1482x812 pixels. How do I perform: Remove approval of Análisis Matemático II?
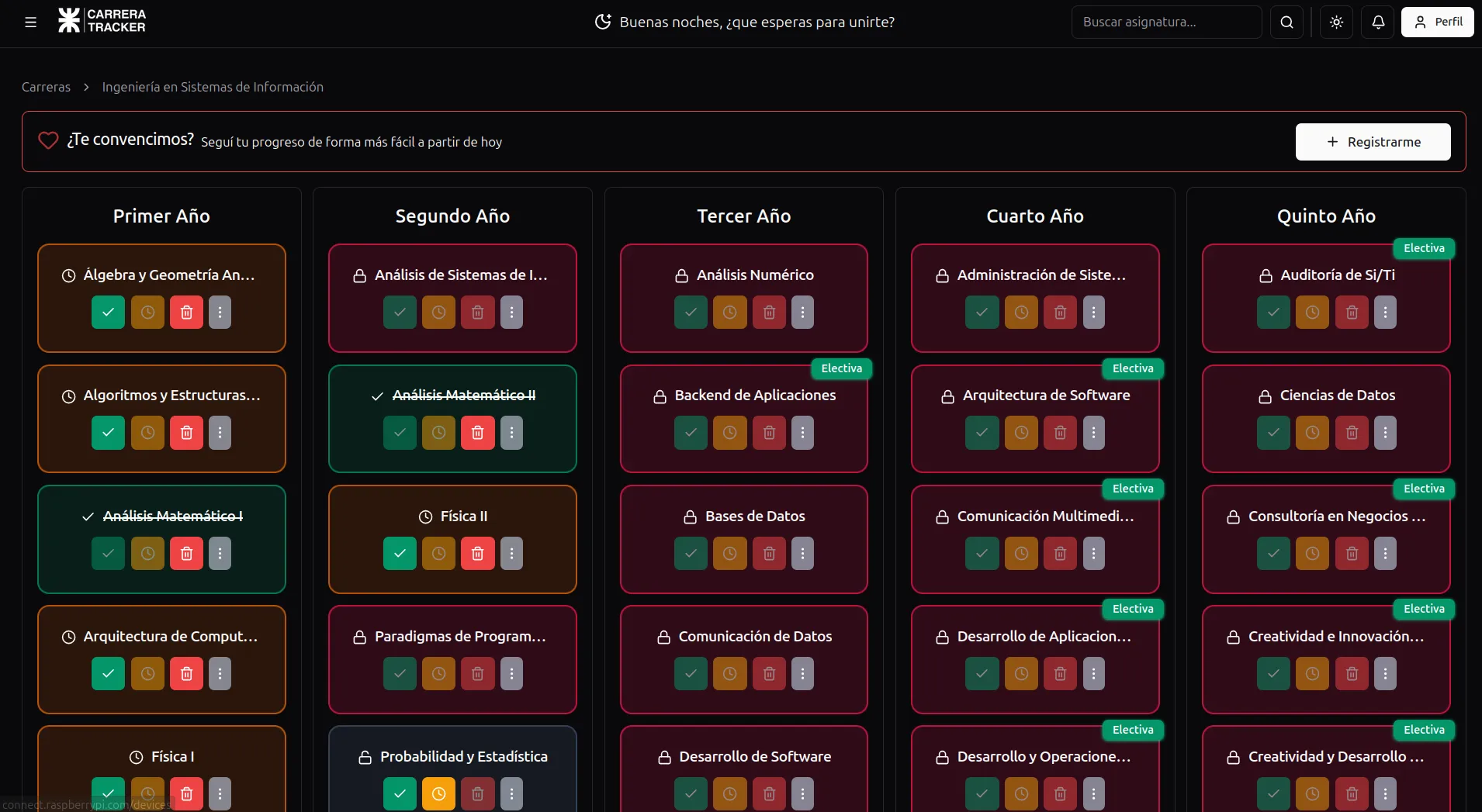tap(478, 433)
